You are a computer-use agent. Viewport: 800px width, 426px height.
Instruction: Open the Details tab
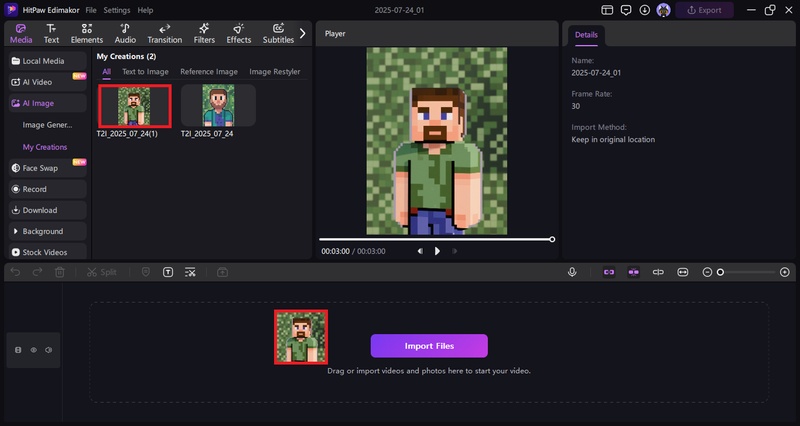(586, 35)
